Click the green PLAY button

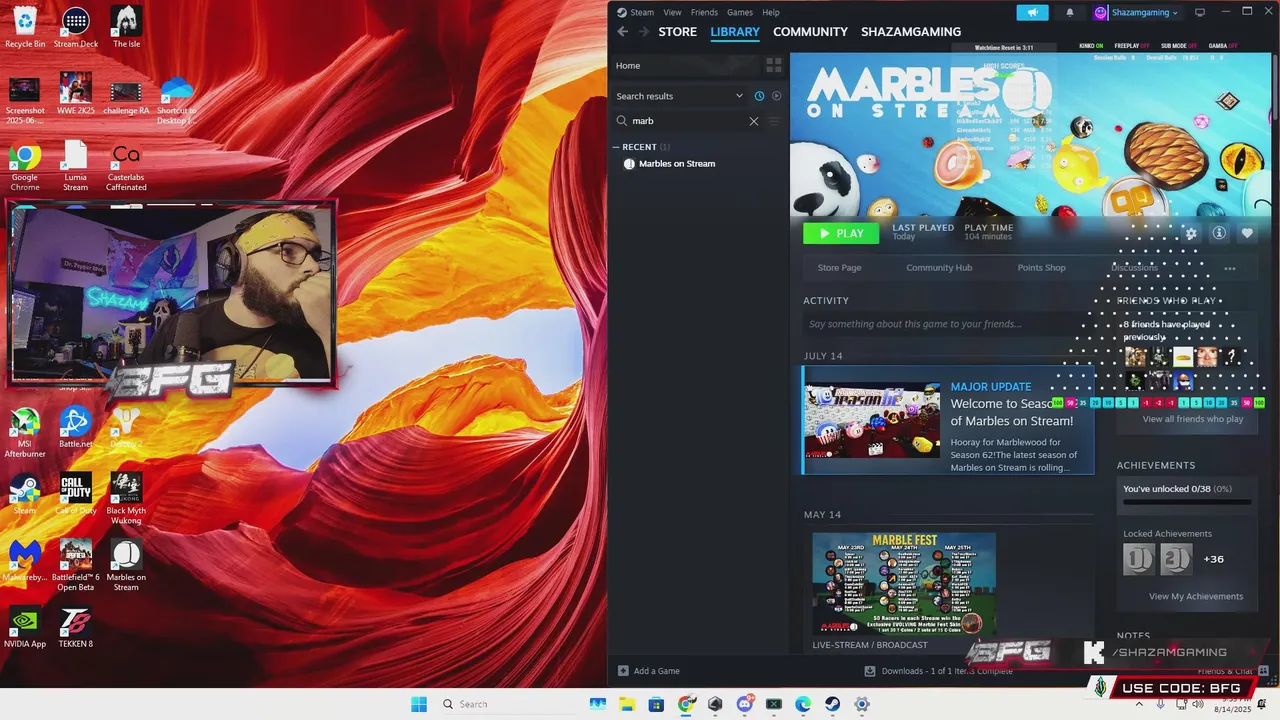[x=841, y=233]
